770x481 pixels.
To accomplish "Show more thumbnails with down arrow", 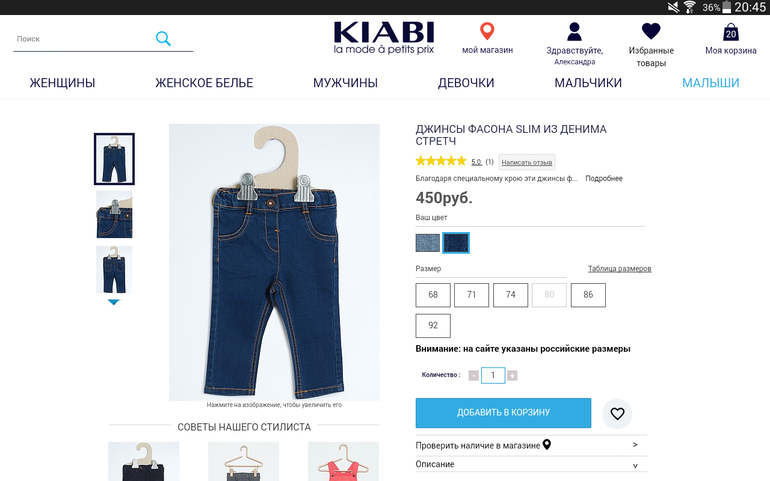I will coord(113,302).
